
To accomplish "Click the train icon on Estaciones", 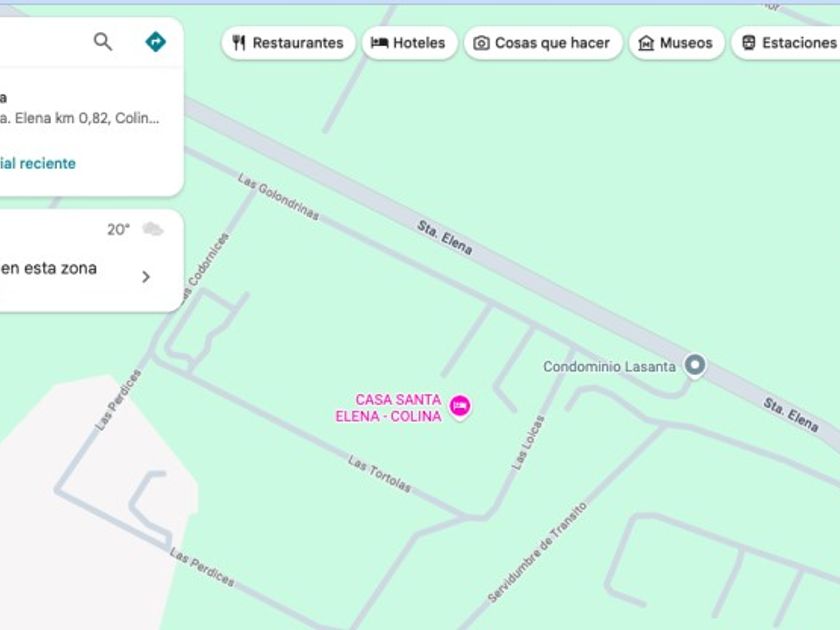I will tap(748, 43).
